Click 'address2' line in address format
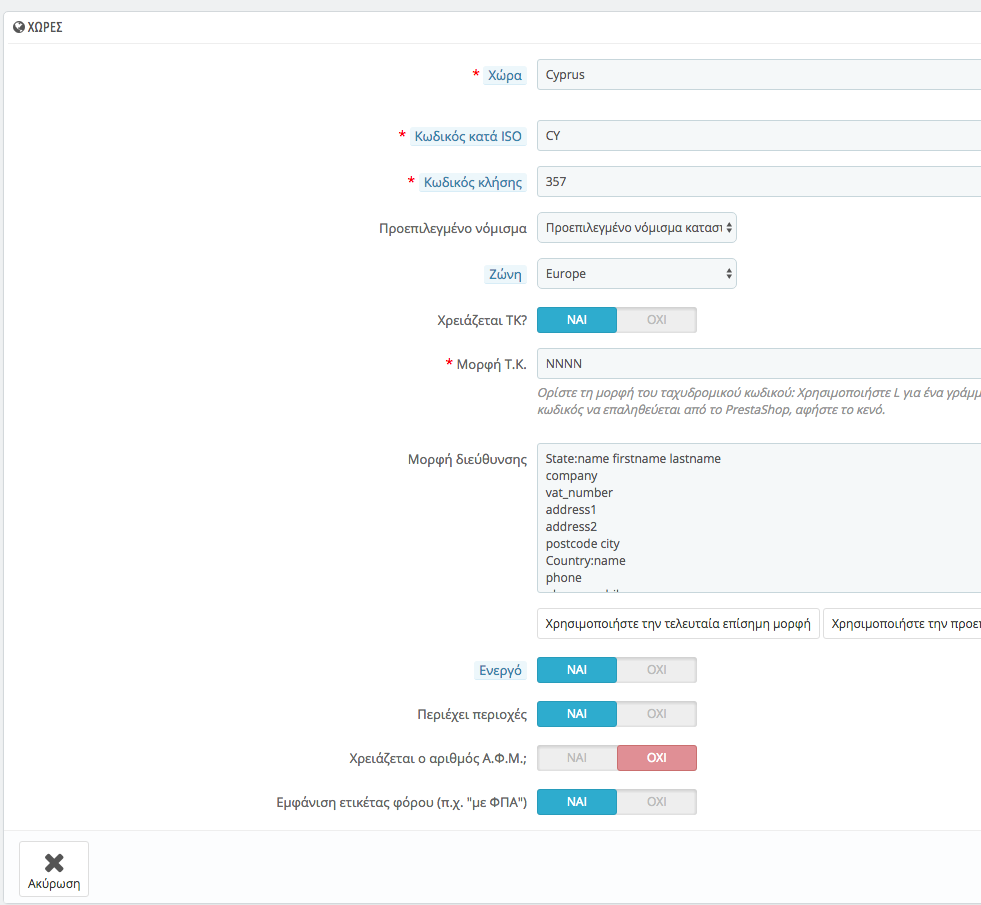Viewport: 981px width, 905px height. pyautogui.click(x=571, y=527)
